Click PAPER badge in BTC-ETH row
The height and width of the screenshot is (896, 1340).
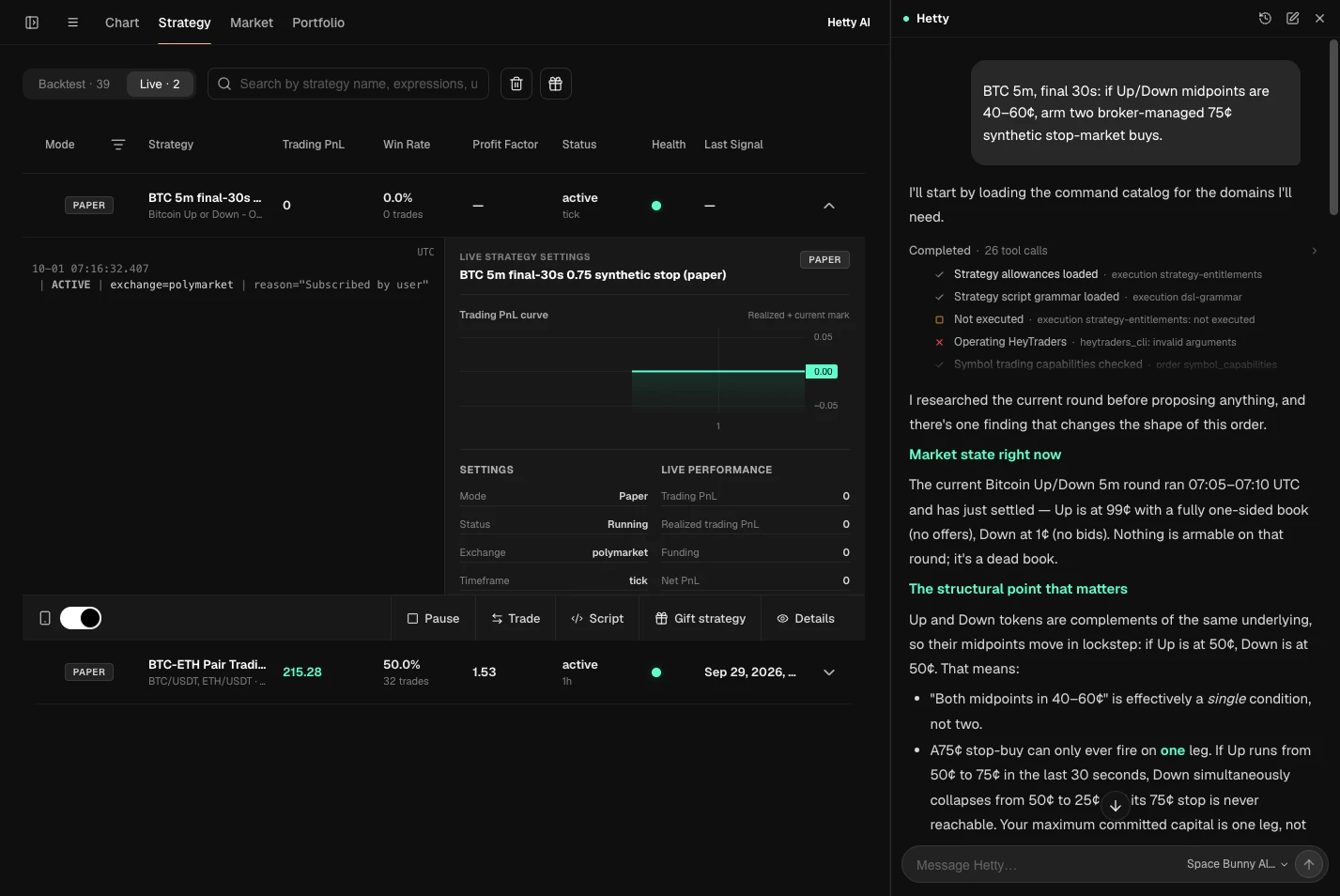pyautogui.click(x=89, y=672)
